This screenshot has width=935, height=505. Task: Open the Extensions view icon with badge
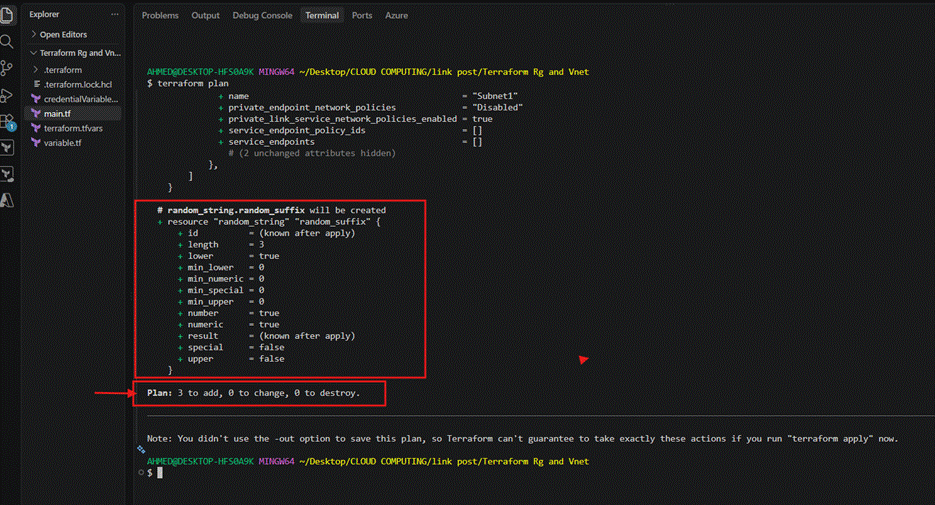pyautogui.click(x=7, y=122)
